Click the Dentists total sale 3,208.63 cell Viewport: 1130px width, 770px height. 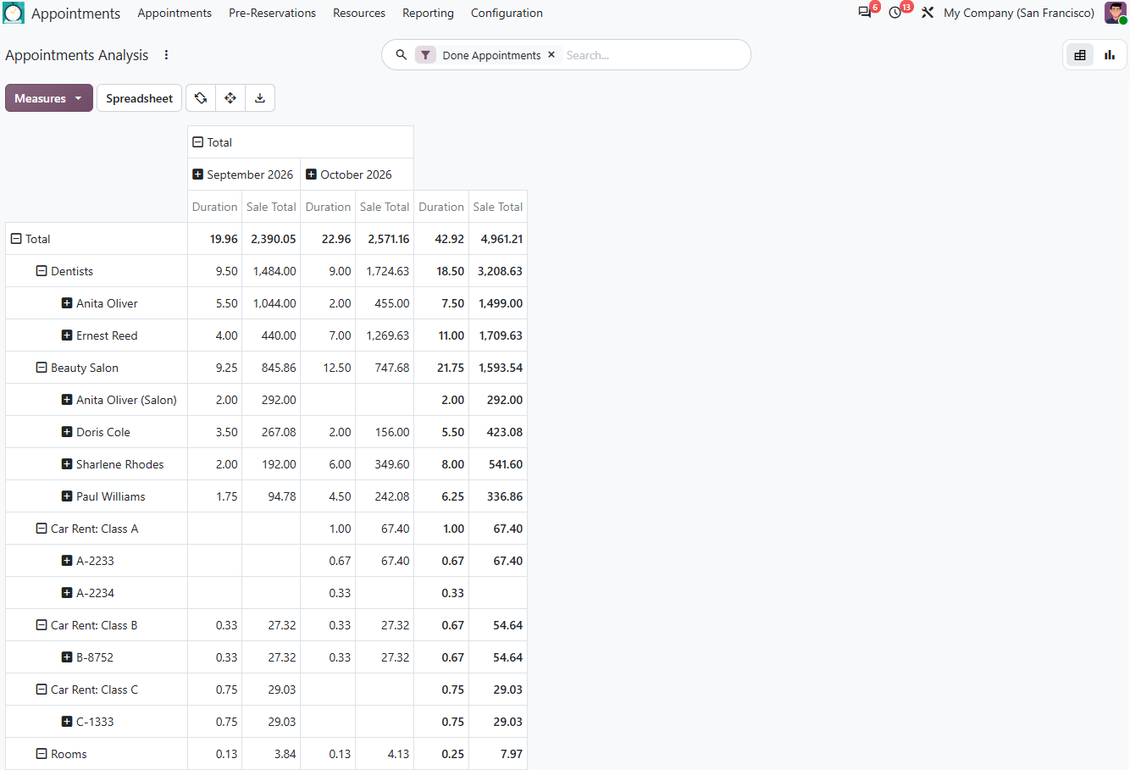pyautogui.click(x=498, y=271)
